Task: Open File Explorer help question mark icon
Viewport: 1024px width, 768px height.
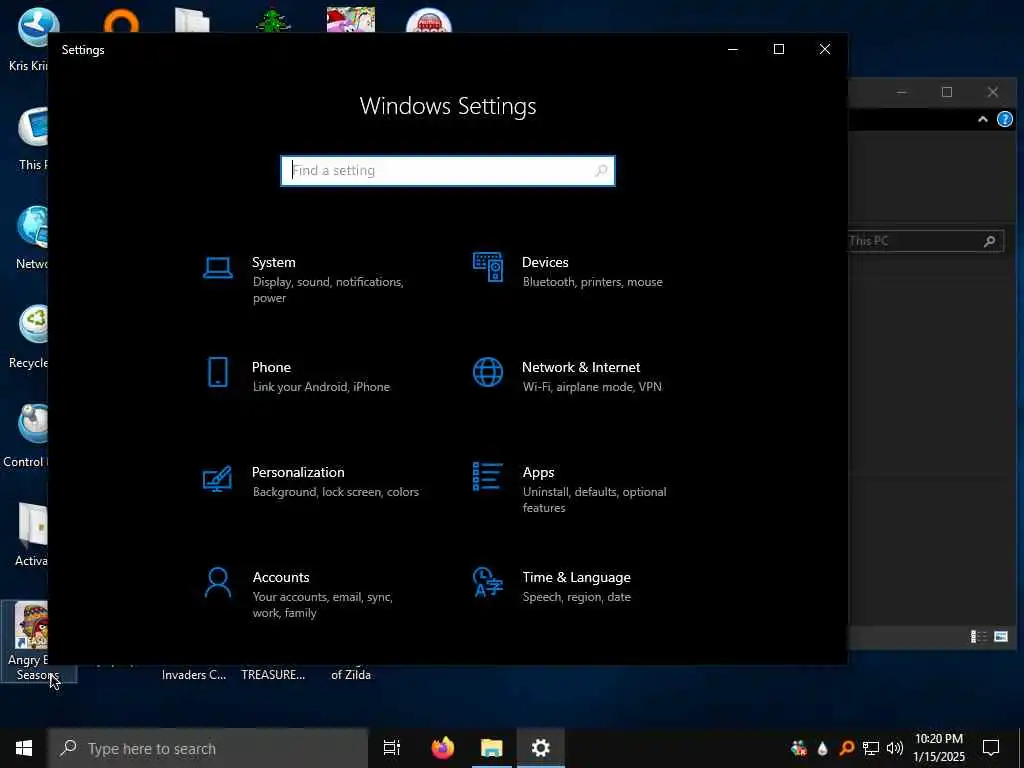Action: pyautogui.click(x=1004, y=120)
